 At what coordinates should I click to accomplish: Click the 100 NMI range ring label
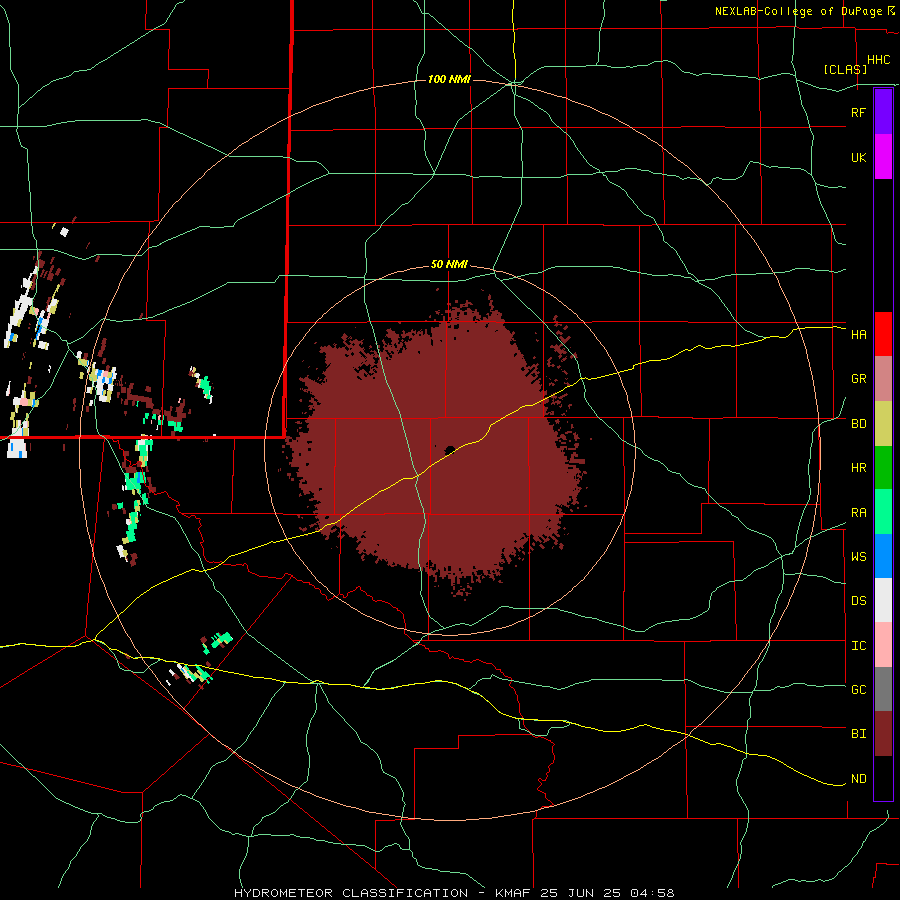[449, 79]
